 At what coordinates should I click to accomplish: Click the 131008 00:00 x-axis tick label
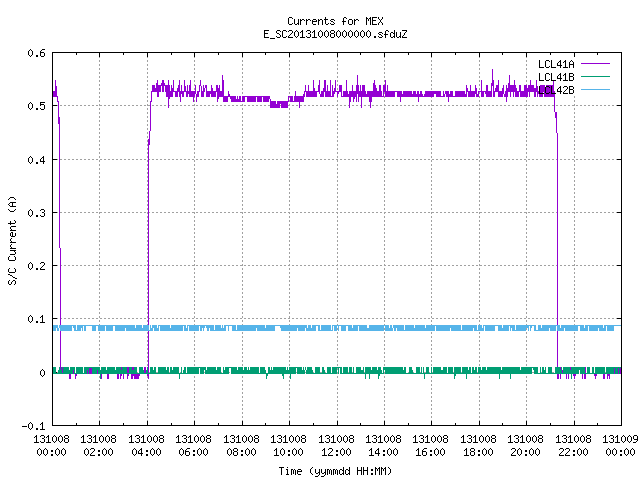pyautogui.click(x=51, y=446)
